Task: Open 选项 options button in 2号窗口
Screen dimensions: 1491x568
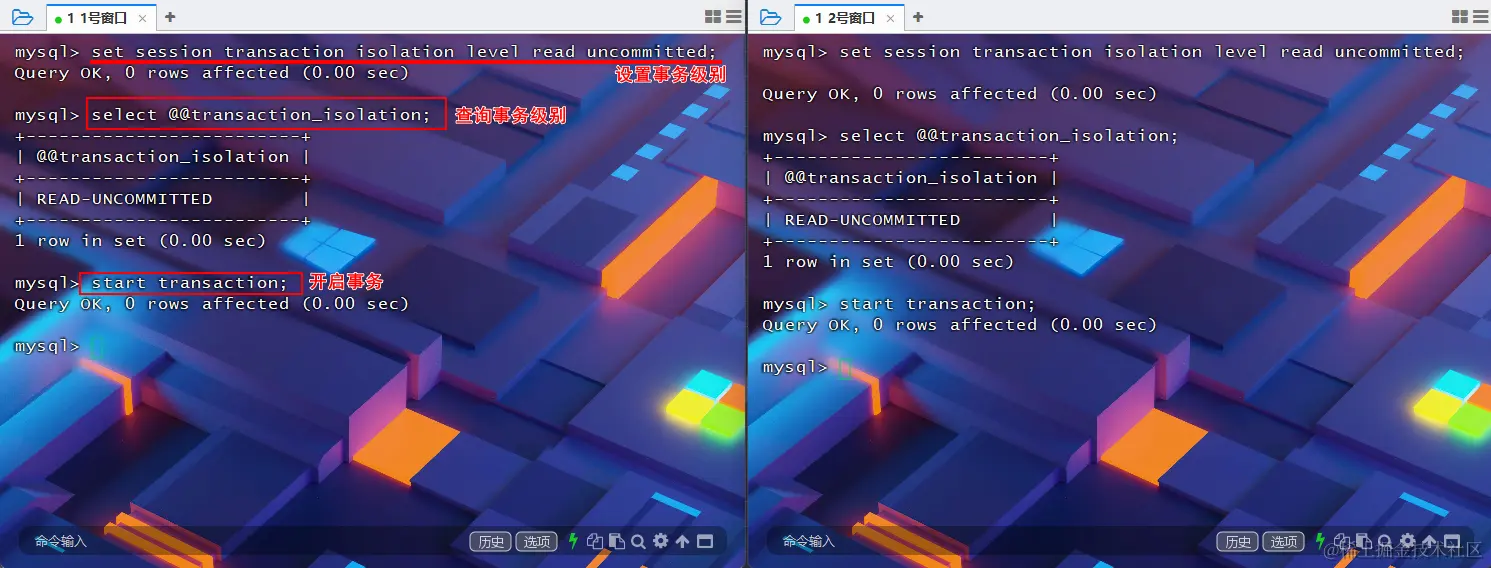Action: click(x=1284, y=541)
